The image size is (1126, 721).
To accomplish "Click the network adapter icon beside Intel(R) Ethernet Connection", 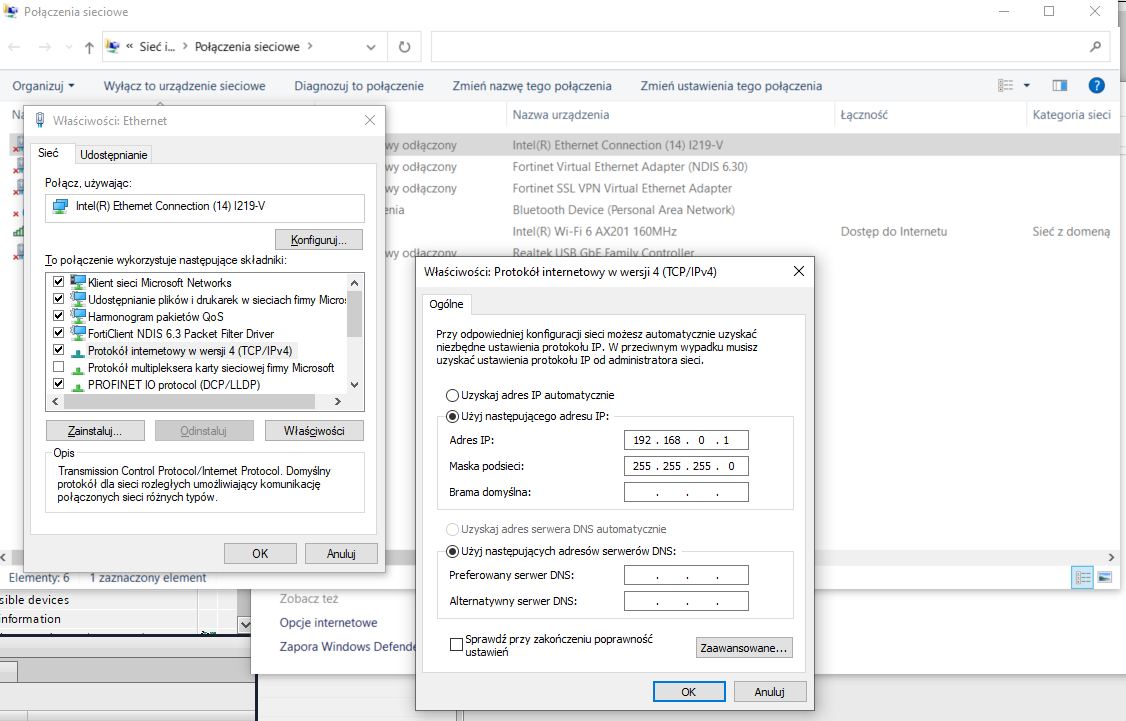I will (x=60, y=207).
